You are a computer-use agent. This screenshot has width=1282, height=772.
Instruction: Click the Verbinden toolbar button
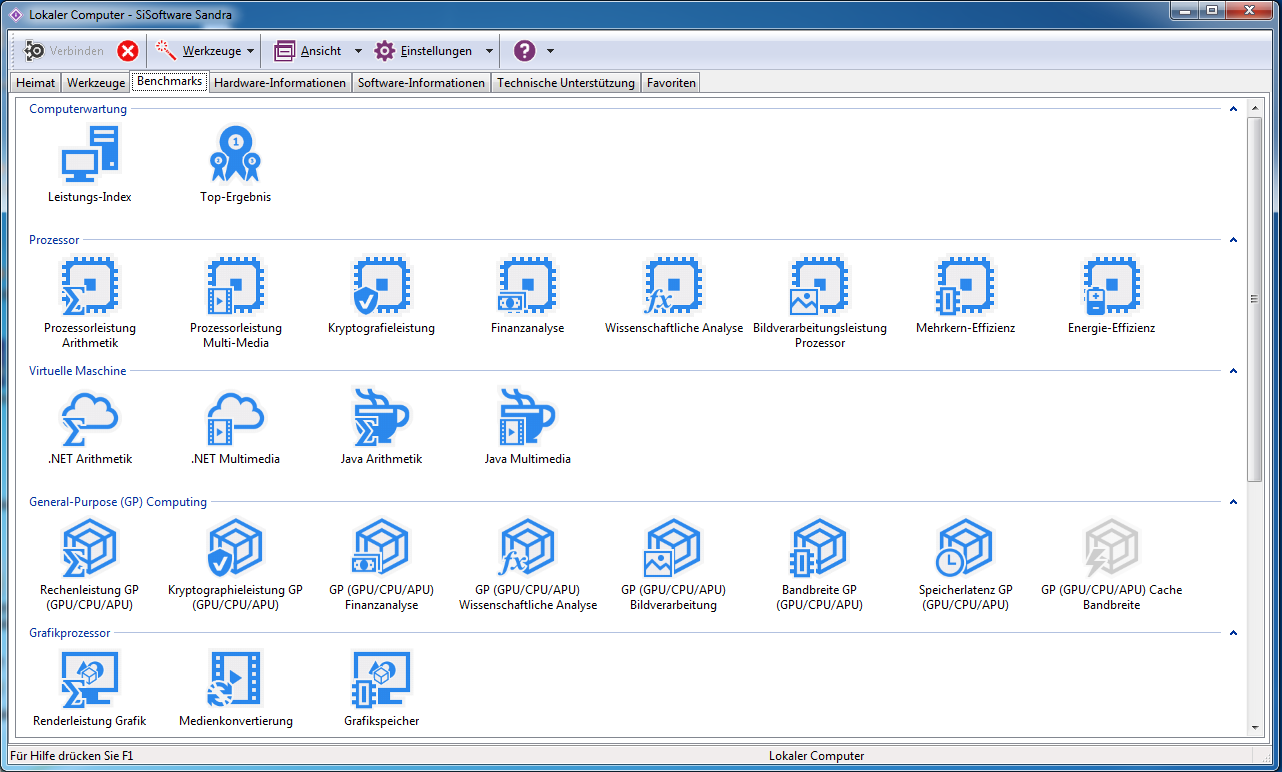(64, 51)
